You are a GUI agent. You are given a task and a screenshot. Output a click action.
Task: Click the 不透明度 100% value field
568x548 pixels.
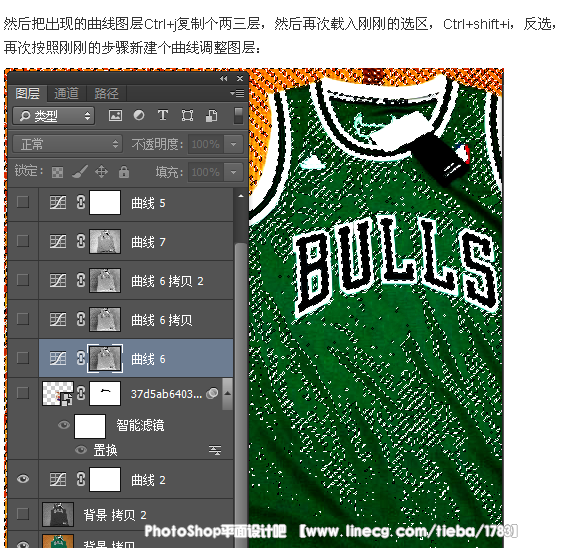click(x=205, y=144)
